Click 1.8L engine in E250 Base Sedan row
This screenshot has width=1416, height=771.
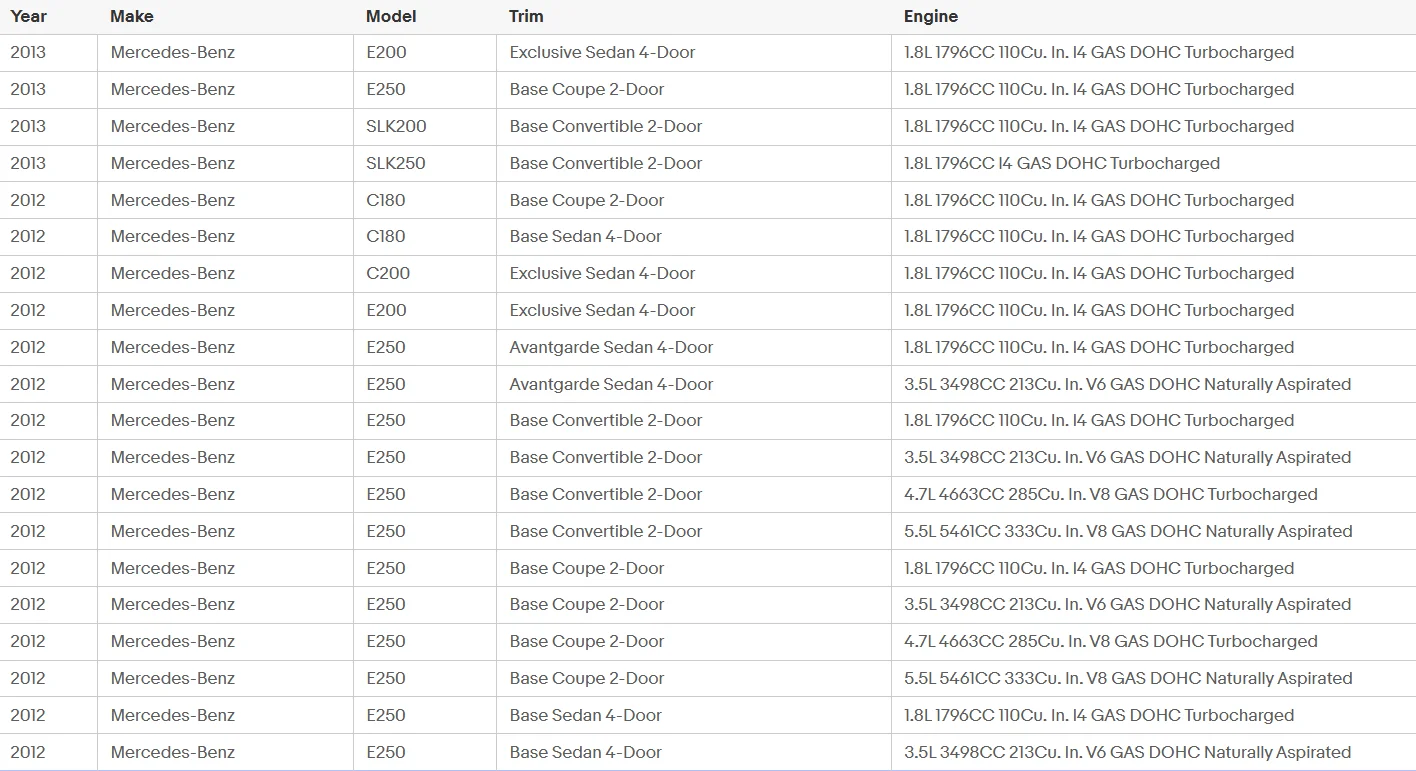coord(1099,715)
